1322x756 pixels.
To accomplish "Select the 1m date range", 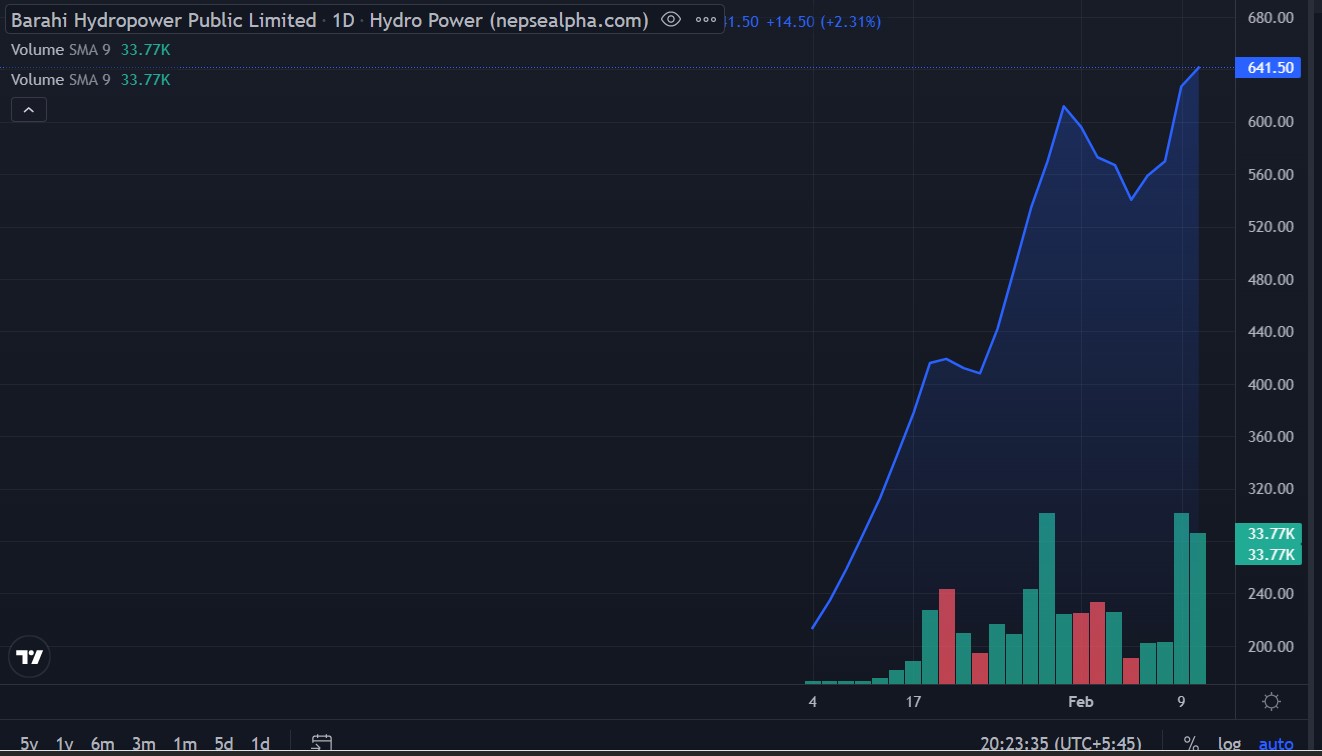I will tap(185, 744).
